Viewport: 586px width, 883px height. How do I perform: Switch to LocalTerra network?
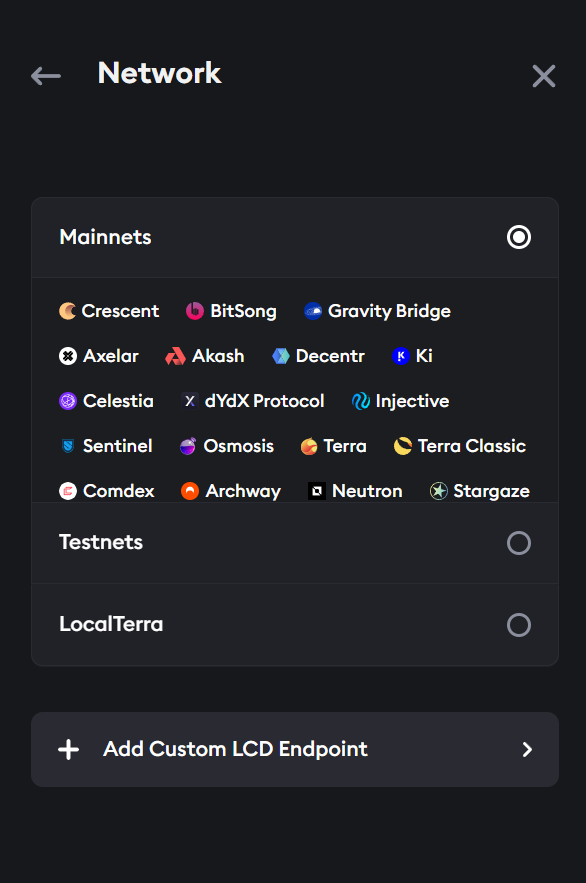click(518, 625)
